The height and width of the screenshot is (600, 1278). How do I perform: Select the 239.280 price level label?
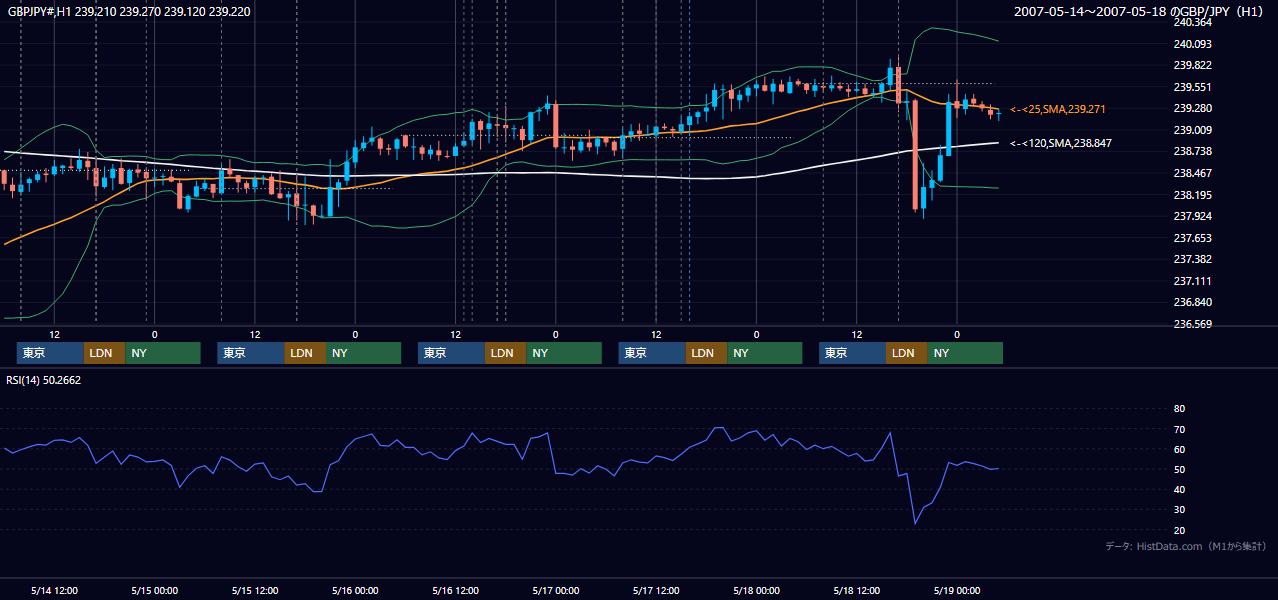1192,108
